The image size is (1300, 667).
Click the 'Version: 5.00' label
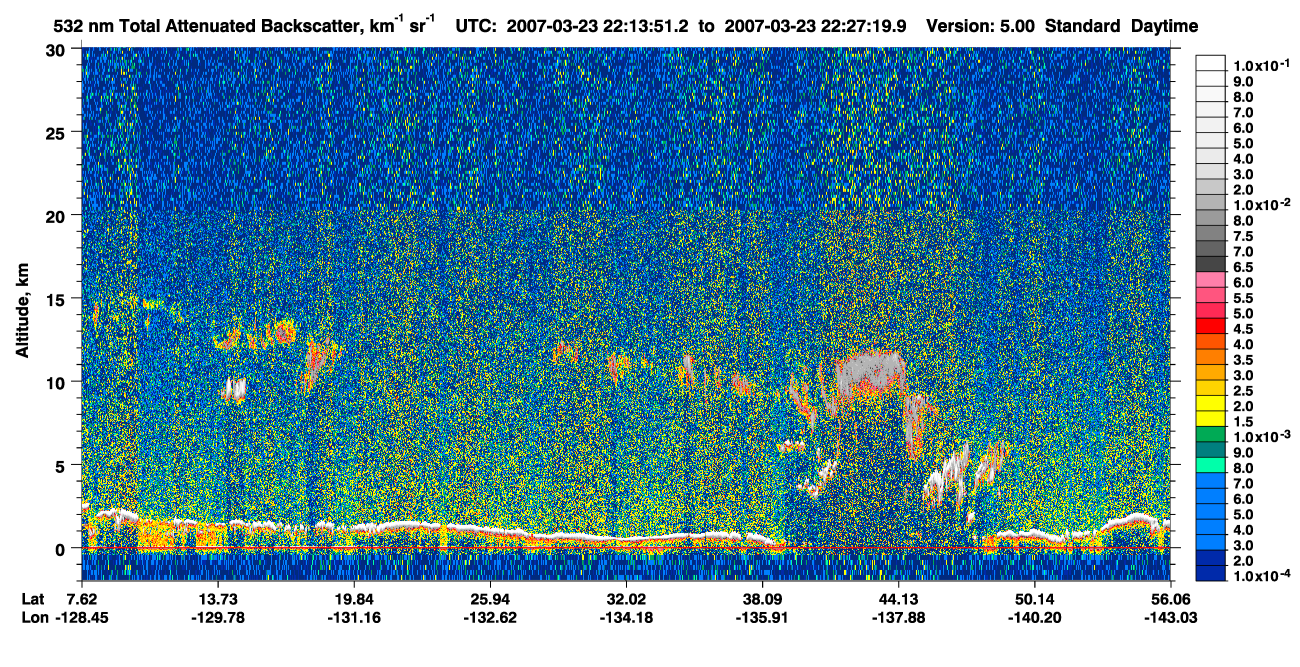(981, 26)
